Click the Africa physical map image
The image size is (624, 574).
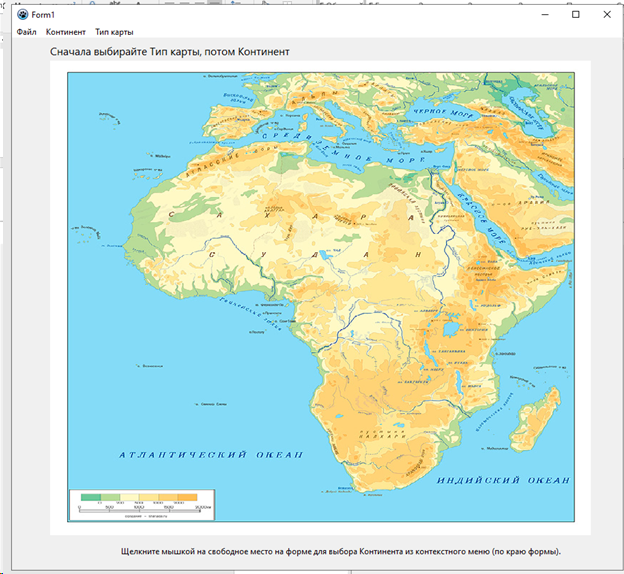321,297
